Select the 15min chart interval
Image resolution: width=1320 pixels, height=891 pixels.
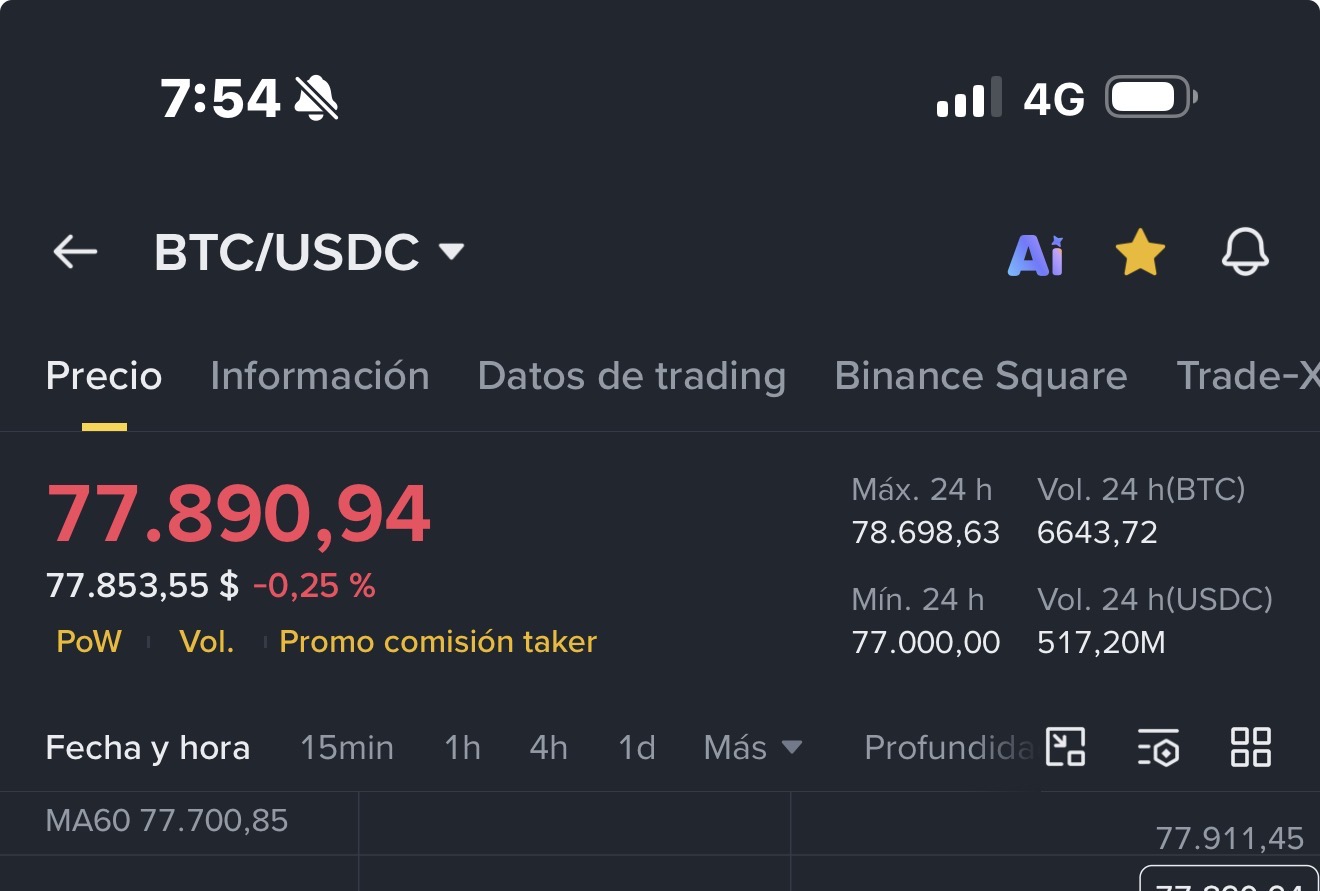[347, 747]
